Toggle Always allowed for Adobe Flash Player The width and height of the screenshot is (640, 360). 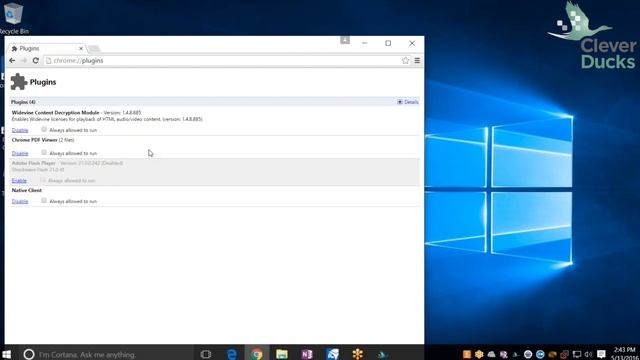coord(43,180)
